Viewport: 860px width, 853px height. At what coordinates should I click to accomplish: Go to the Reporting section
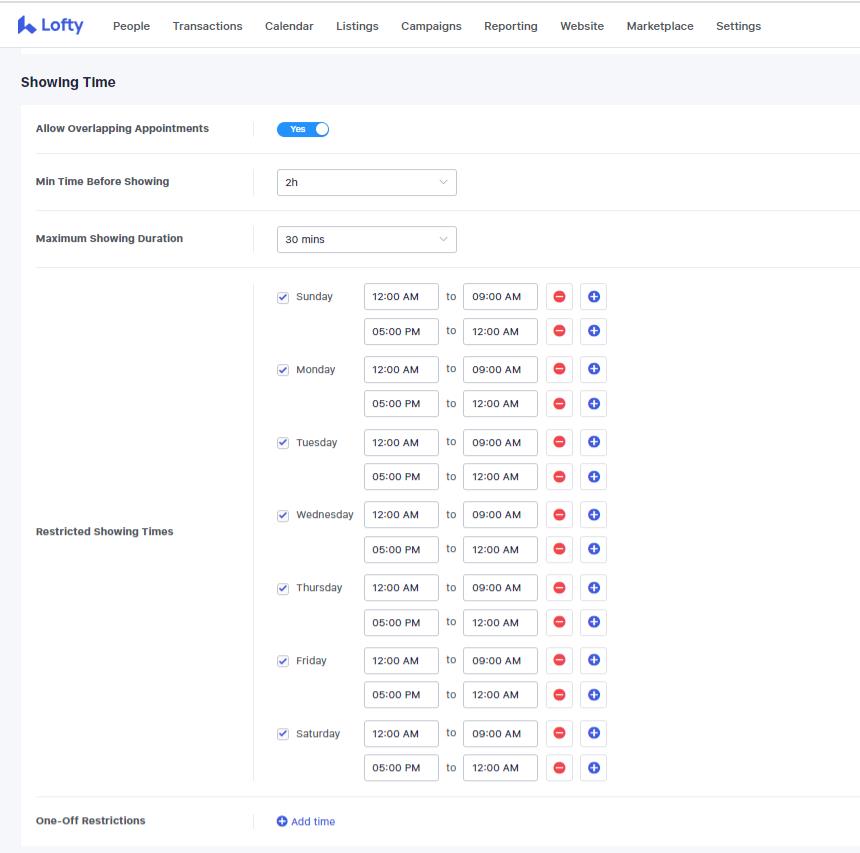pyautogui.click(x=510, y=26)
